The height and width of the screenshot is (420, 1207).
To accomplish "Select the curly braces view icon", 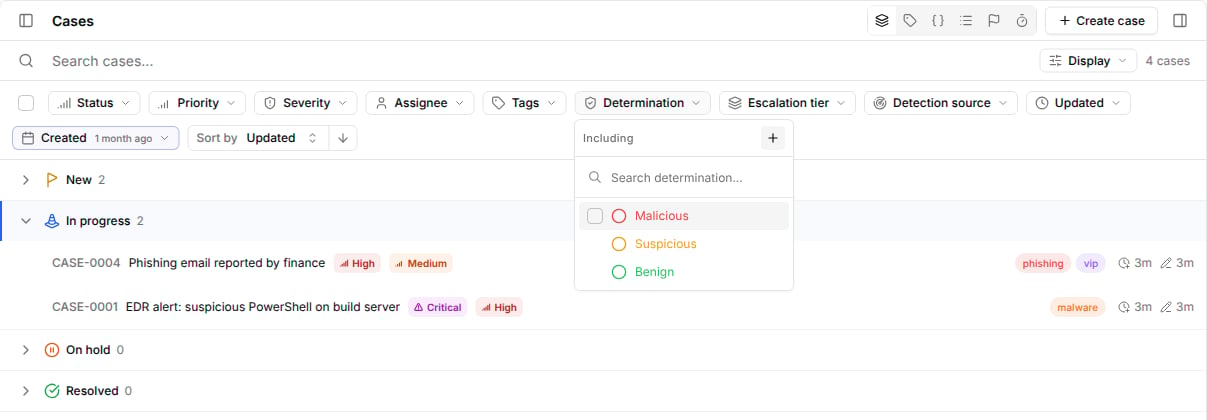I will pyautogui.click(x=938, y=20).
